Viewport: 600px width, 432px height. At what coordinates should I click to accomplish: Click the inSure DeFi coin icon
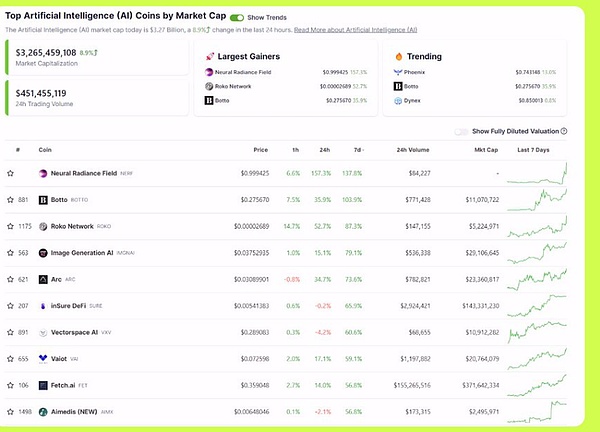(x=43, y=305)
